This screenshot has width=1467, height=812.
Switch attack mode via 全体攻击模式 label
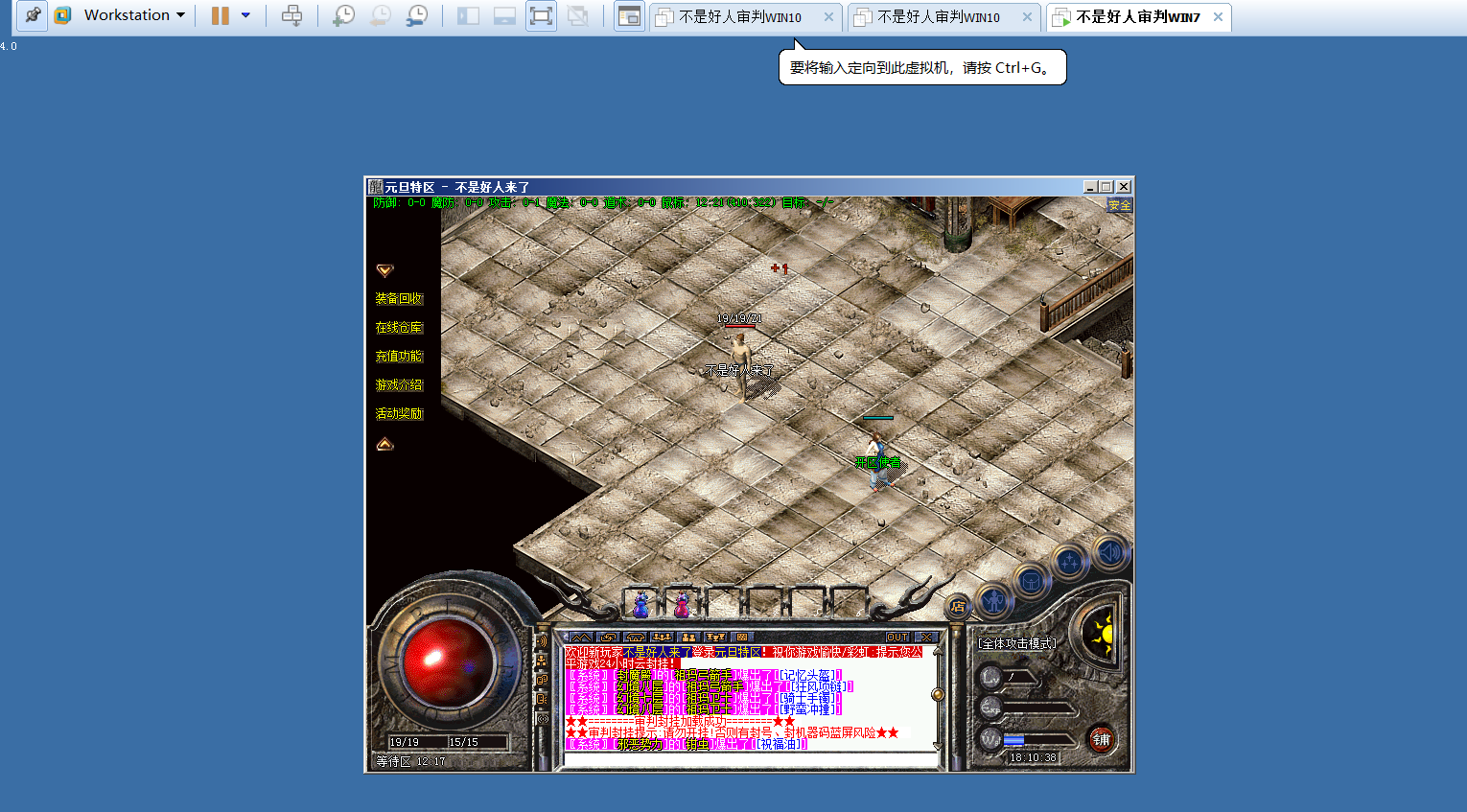pyautogui.click(x=1017, y=643)
